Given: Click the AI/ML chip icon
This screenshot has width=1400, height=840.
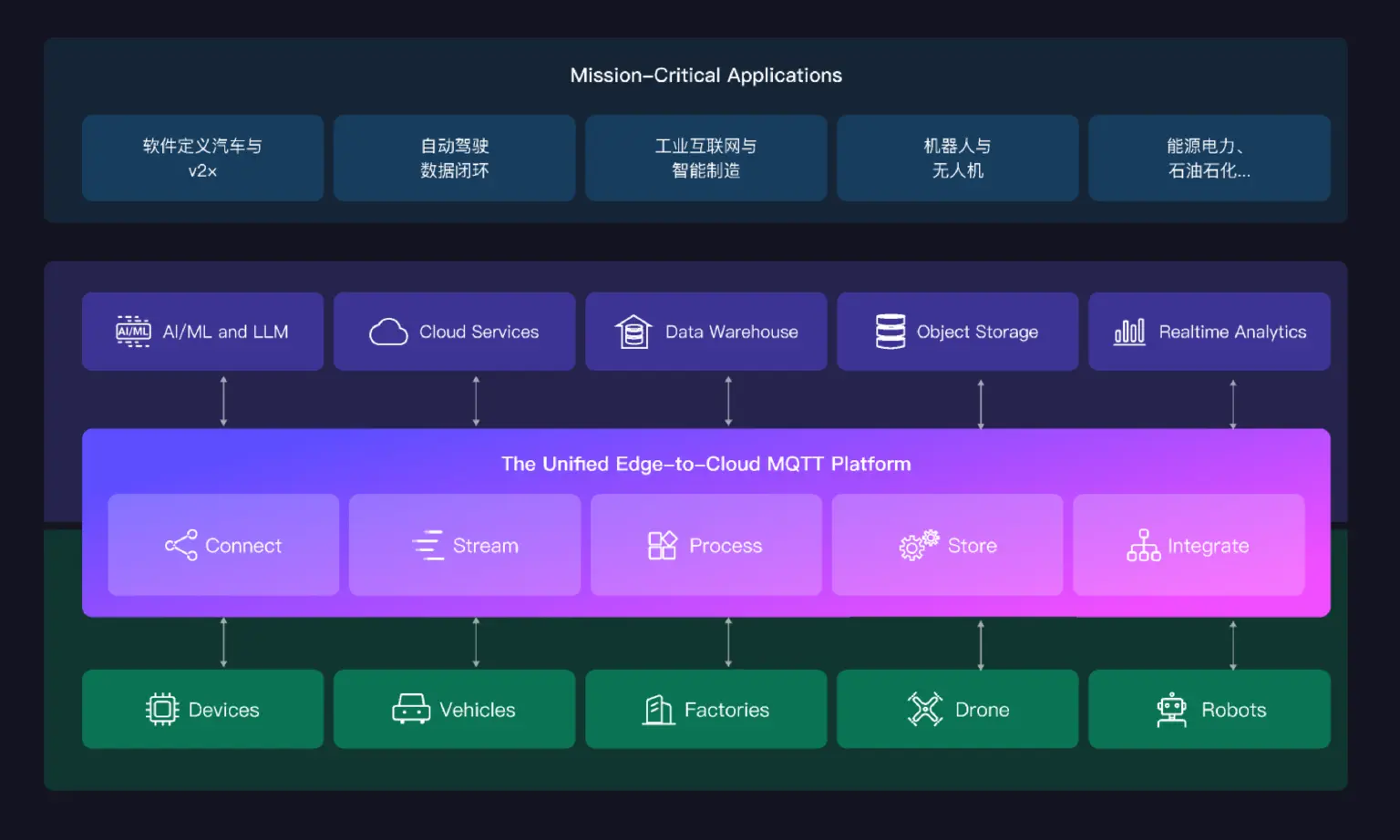Looking at the screenshot, I should (x=133, y=332).
